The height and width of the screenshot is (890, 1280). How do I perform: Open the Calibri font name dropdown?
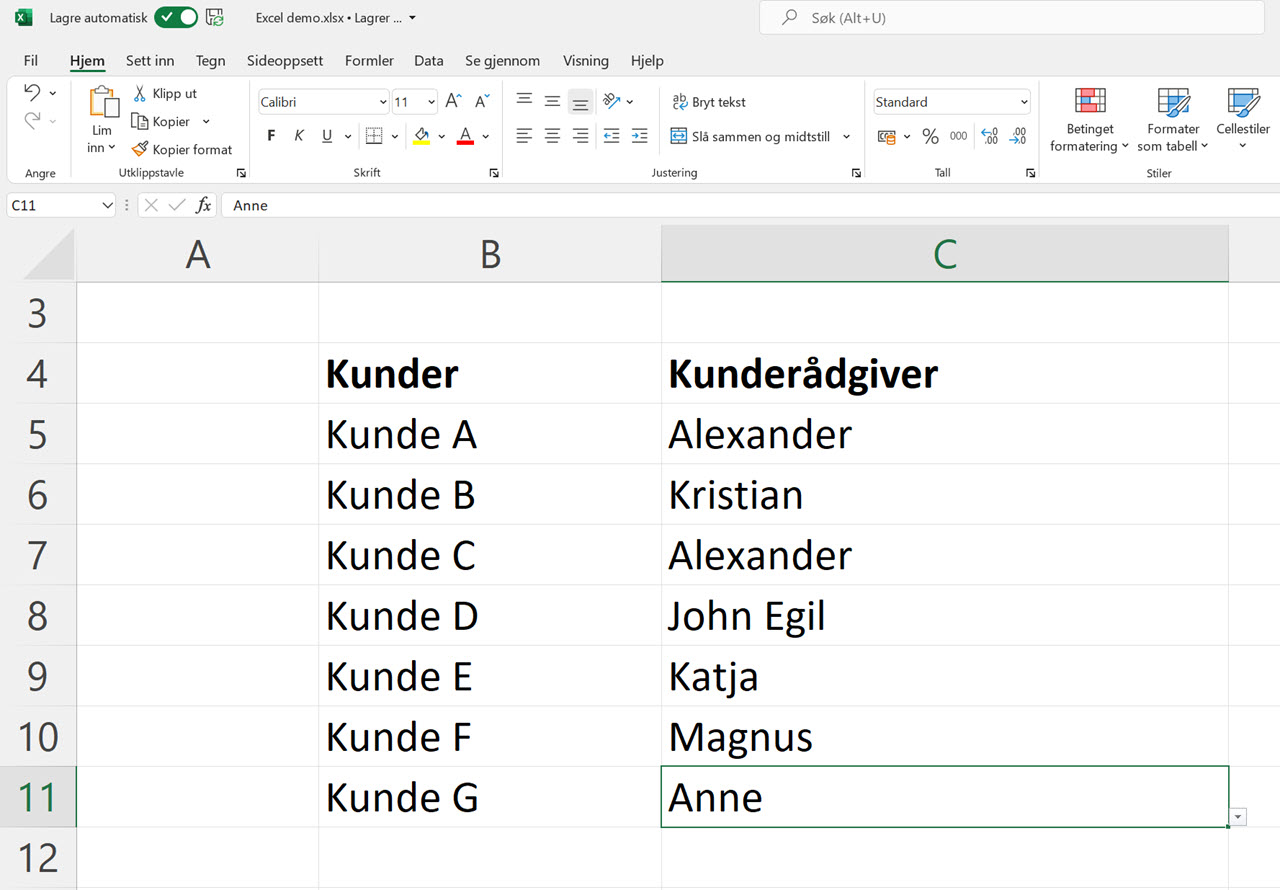tap(383, 102)
